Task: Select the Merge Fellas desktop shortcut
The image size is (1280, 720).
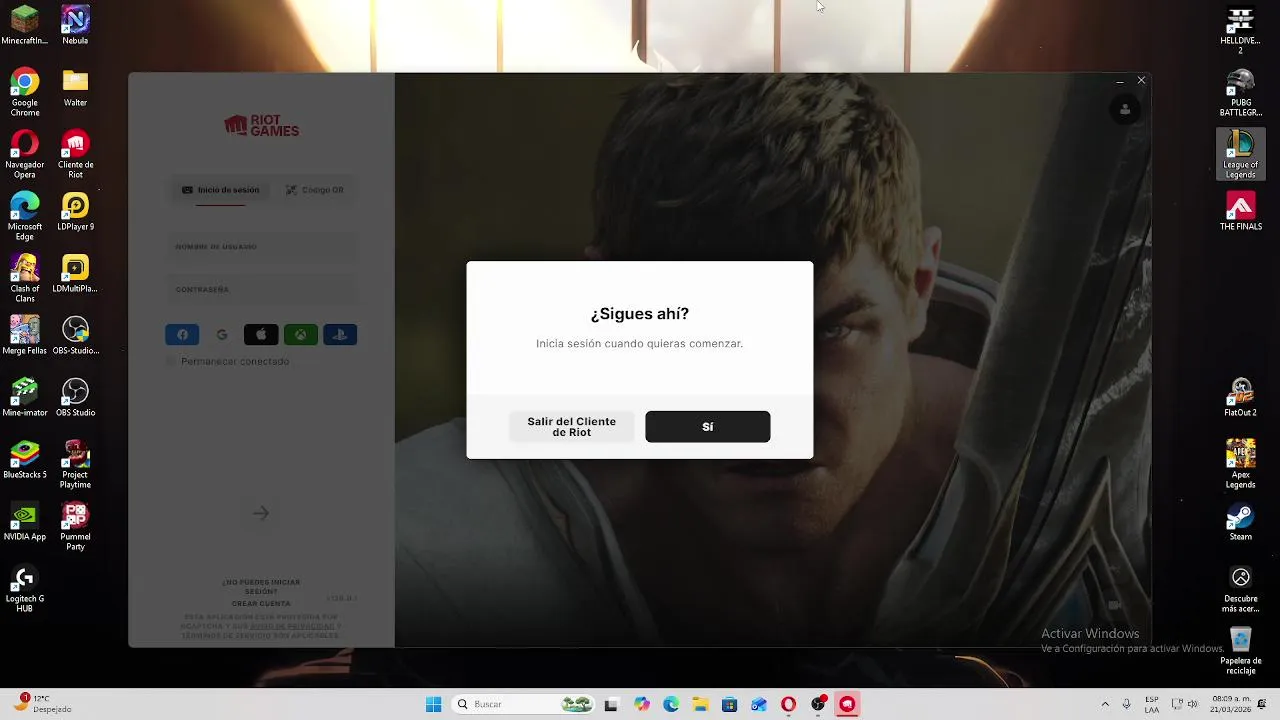Action: [25, 335]
